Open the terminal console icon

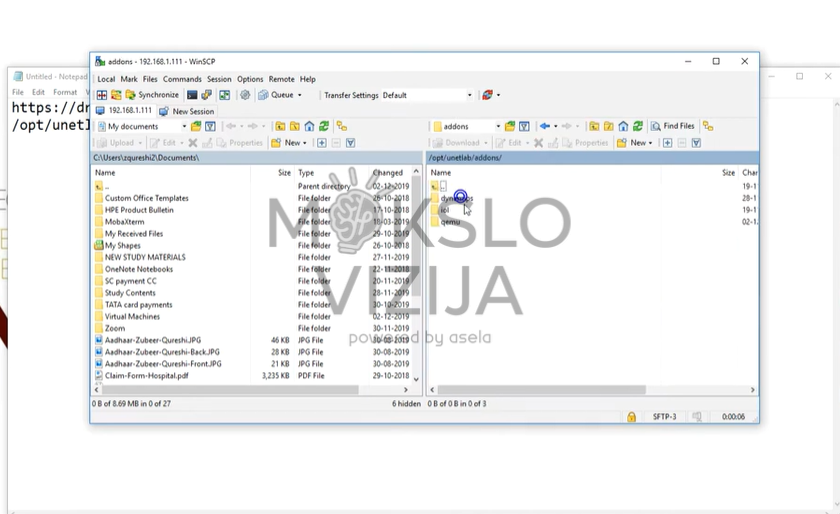pyautogui.click(x=192, y=95)
